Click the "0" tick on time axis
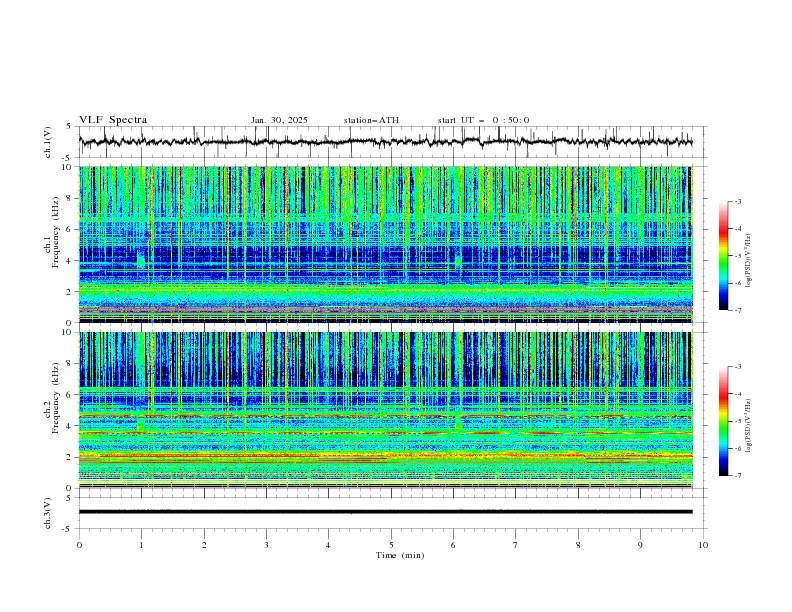The image size is (792, 612). [79, 545]
